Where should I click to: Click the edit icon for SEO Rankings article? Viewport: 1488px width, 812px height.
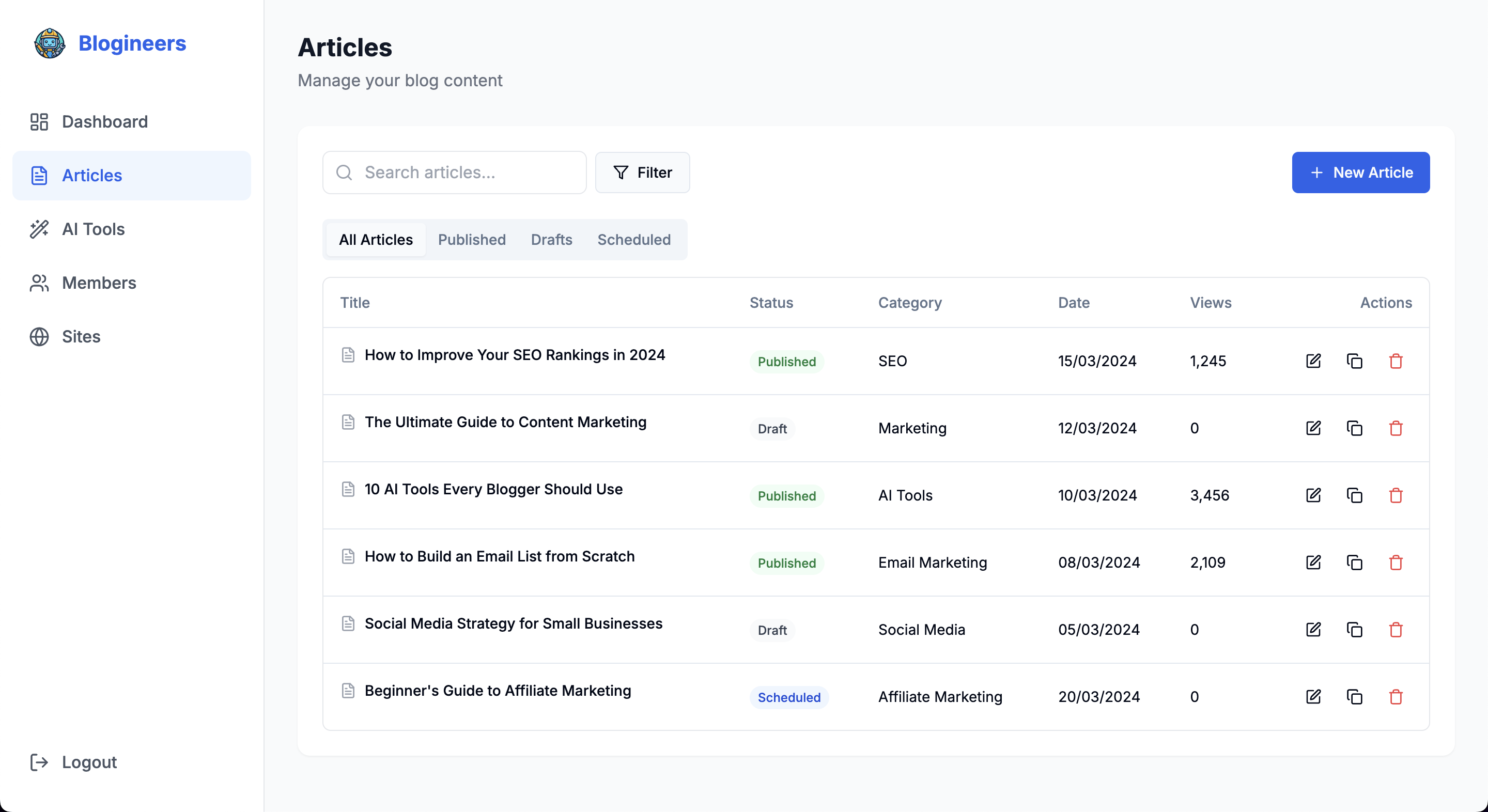tap(1313, 361)
